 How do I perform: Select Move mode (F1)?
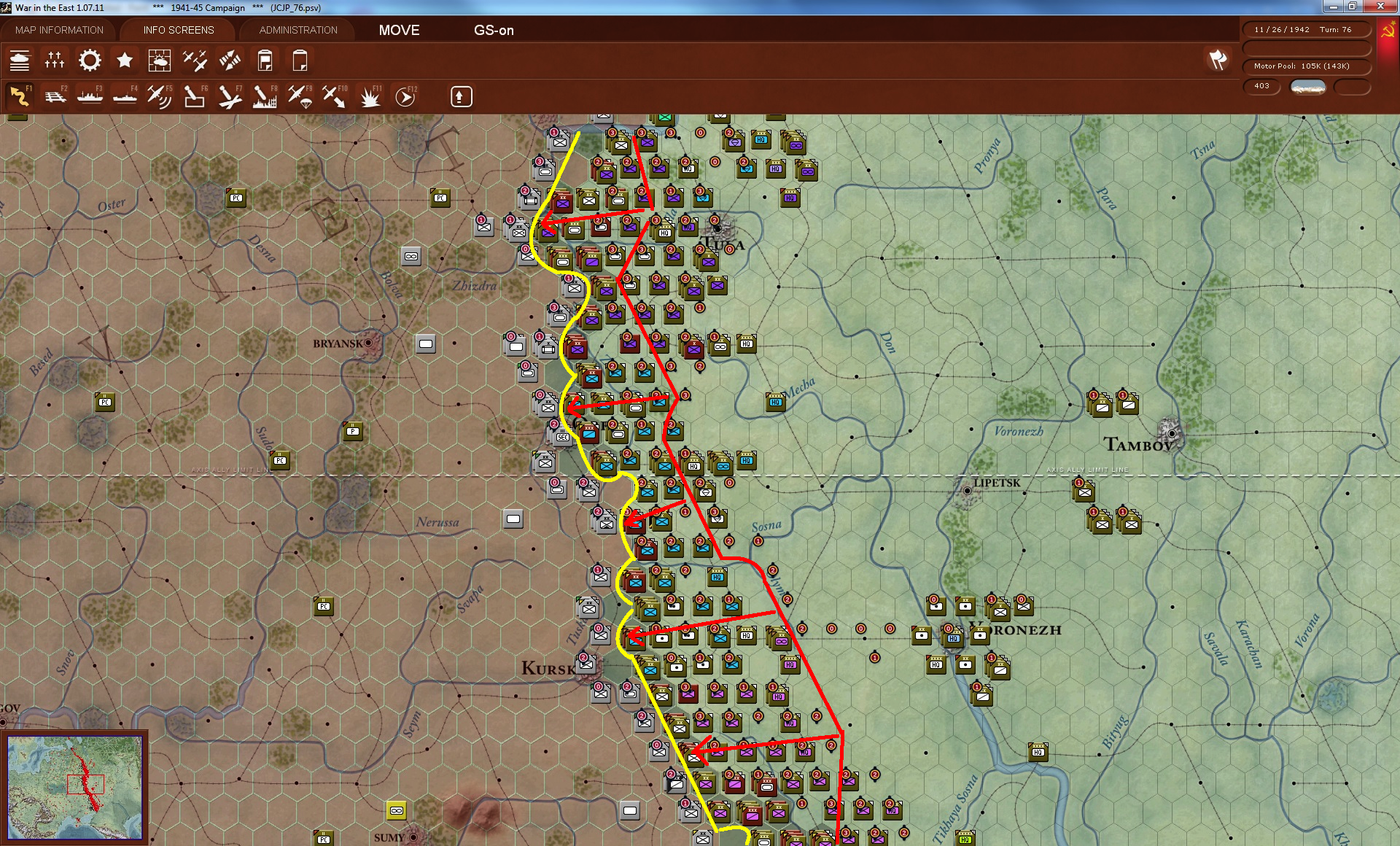[x=20, y=96]
